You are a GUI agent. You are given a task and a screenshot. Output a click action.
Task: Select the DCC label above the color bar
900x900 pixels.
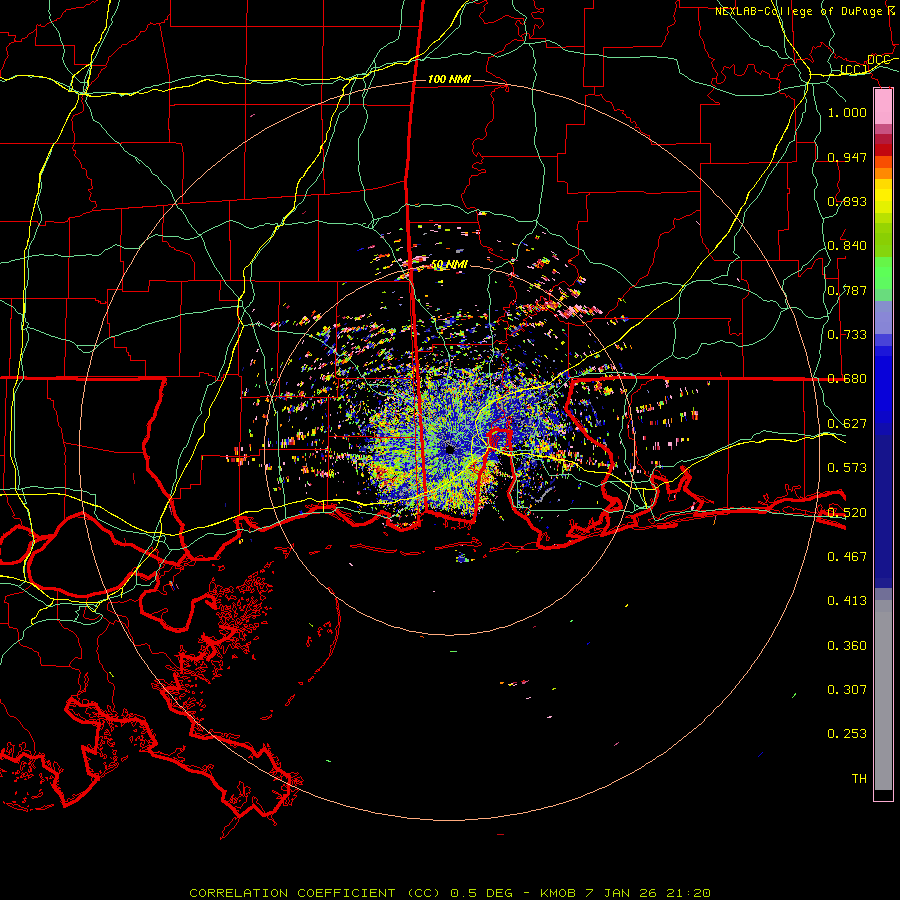[879, 60]
